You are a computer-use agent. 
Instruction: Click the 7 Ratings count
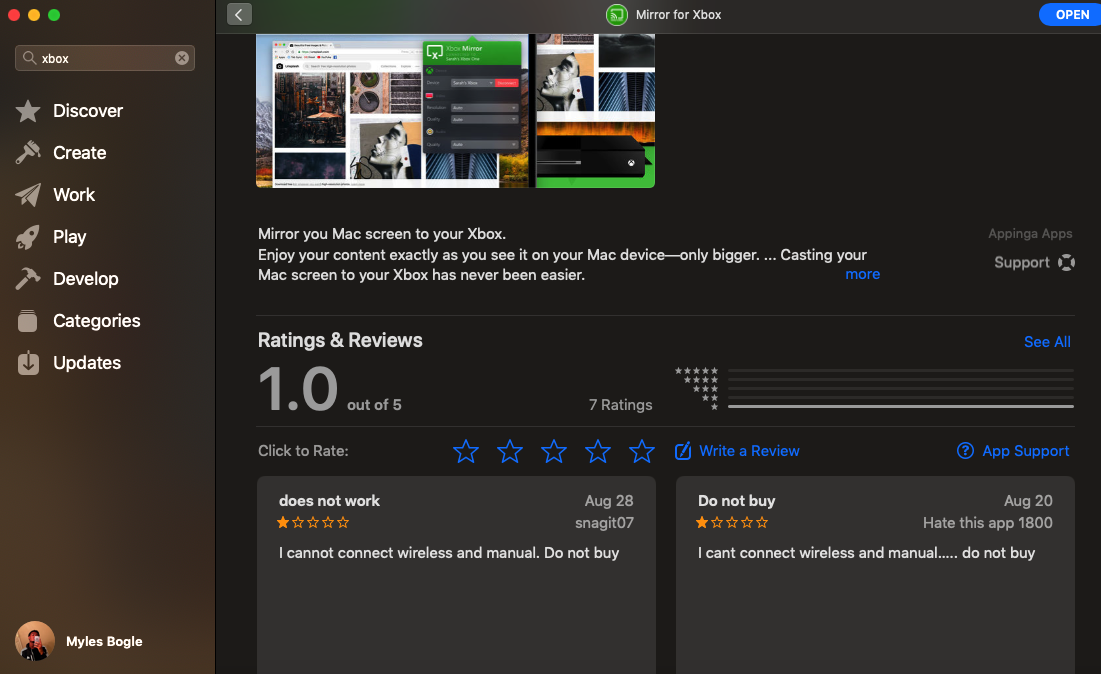click(x=621, y=405)
